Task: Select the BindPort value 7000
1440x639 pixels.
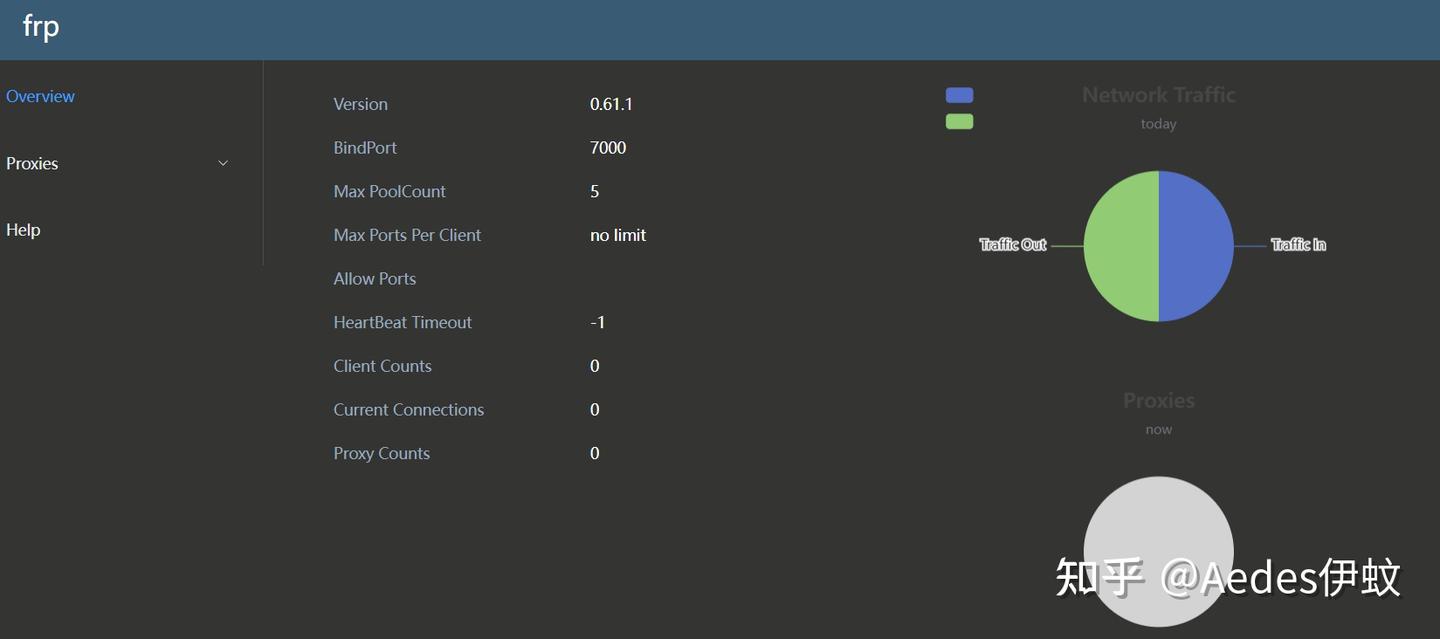Action: 608,148
